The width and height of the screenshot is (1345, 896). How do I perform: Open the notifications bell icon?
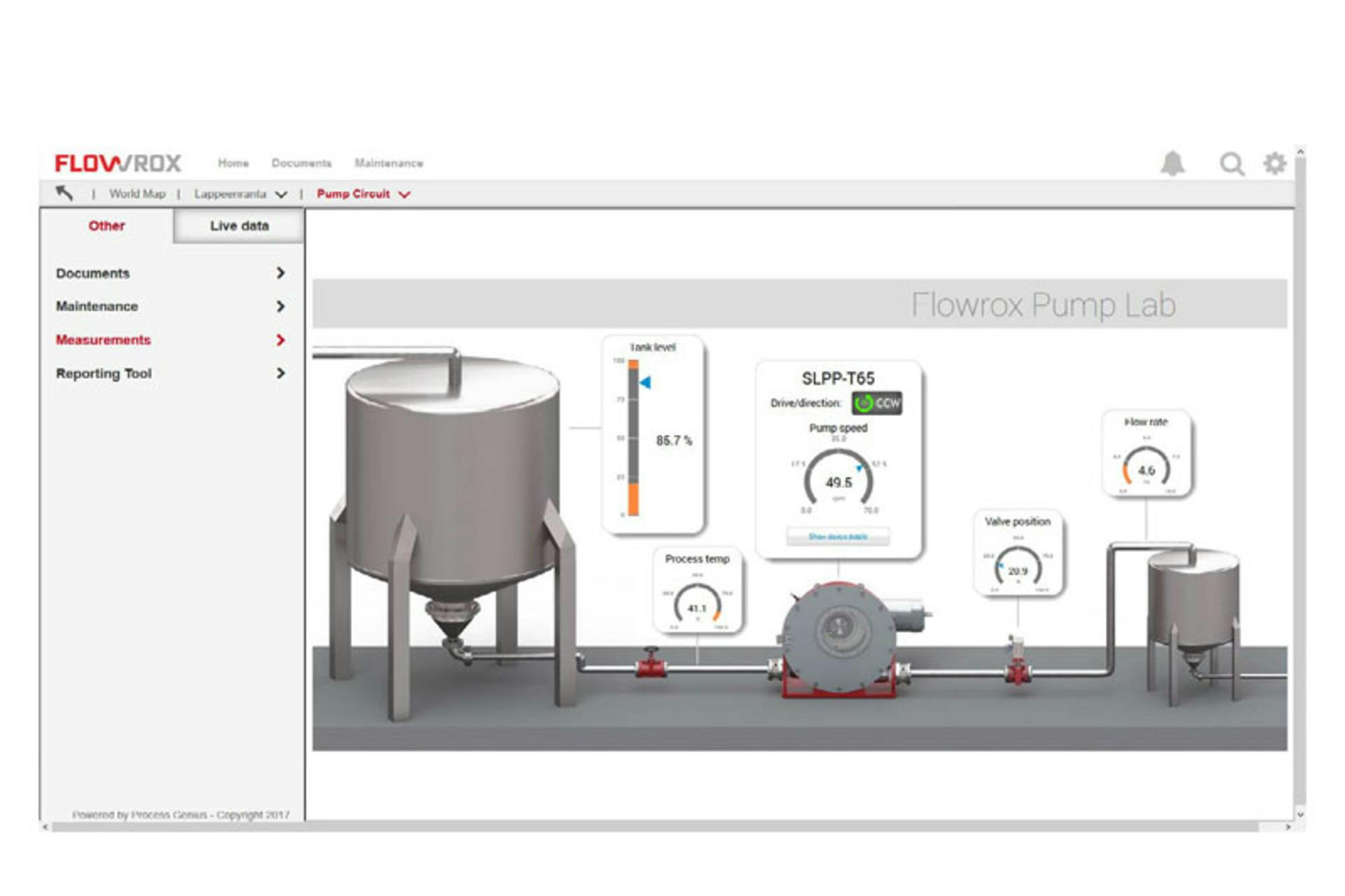coord(1173,163)
